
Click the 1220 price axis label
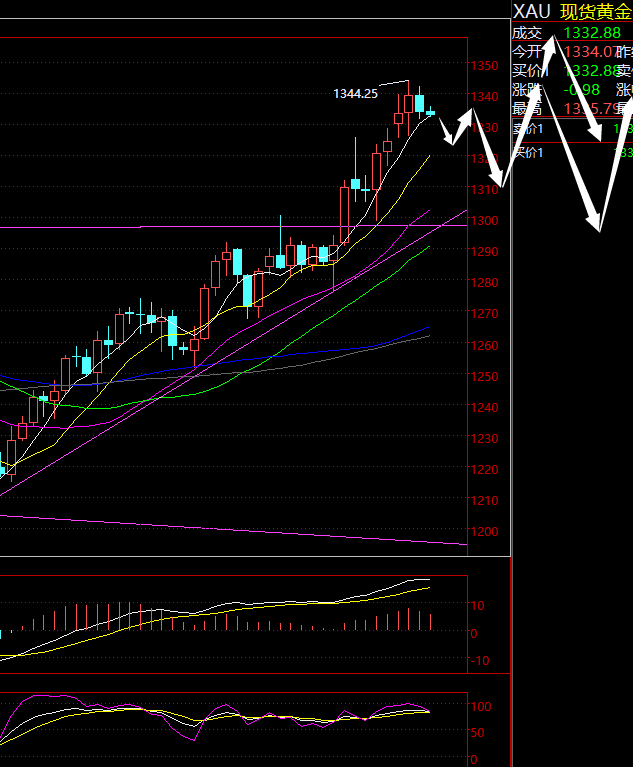pyautogui.click(x=484, y=470)
